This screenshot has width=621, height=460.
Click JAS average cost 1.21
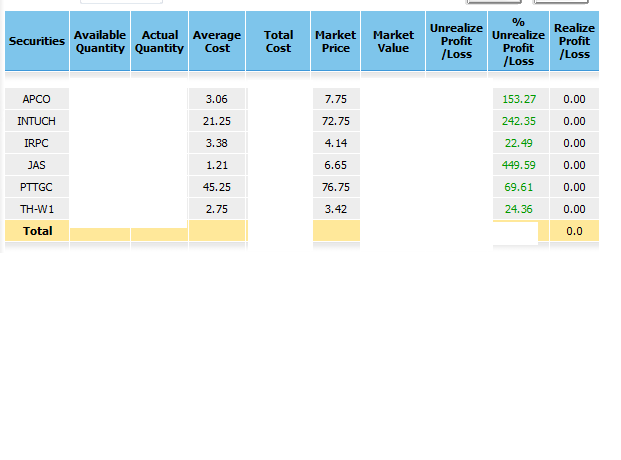[x=217, y=165]
